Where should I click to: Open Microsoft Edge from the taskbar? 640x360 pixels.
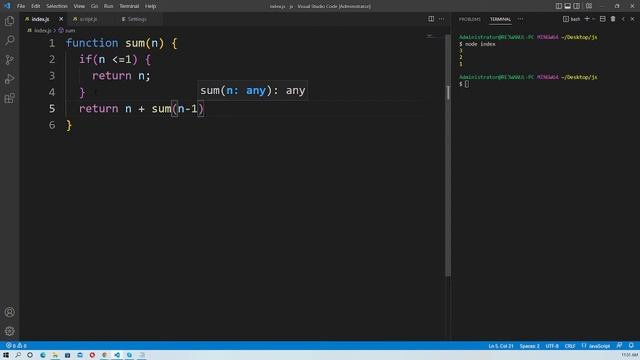coord(43,355)
